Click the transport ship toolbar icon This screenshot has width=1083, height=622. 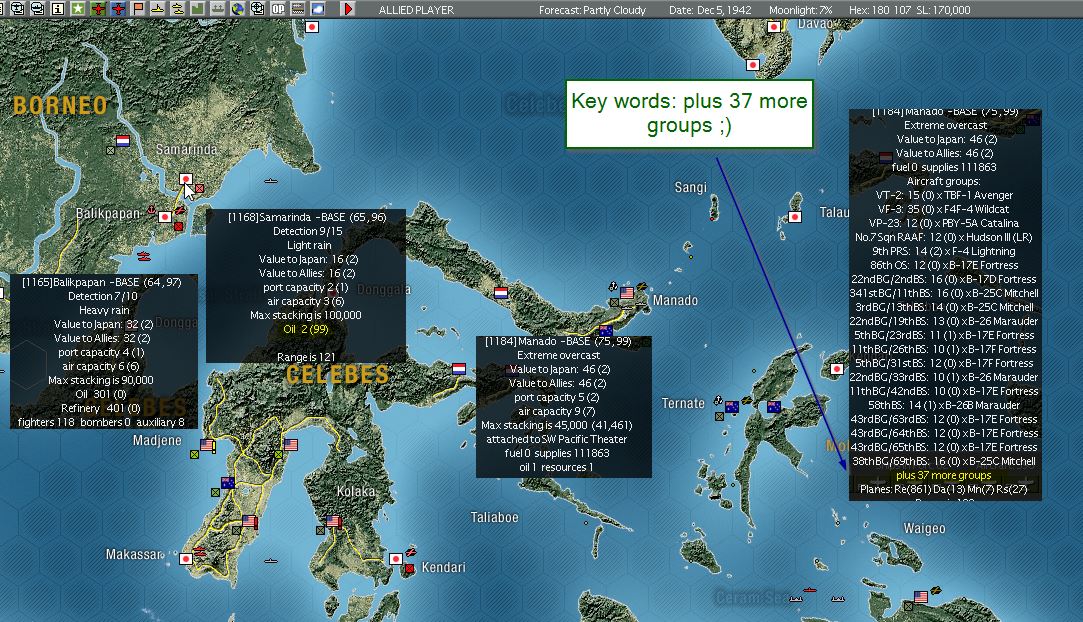coord(218,9)
